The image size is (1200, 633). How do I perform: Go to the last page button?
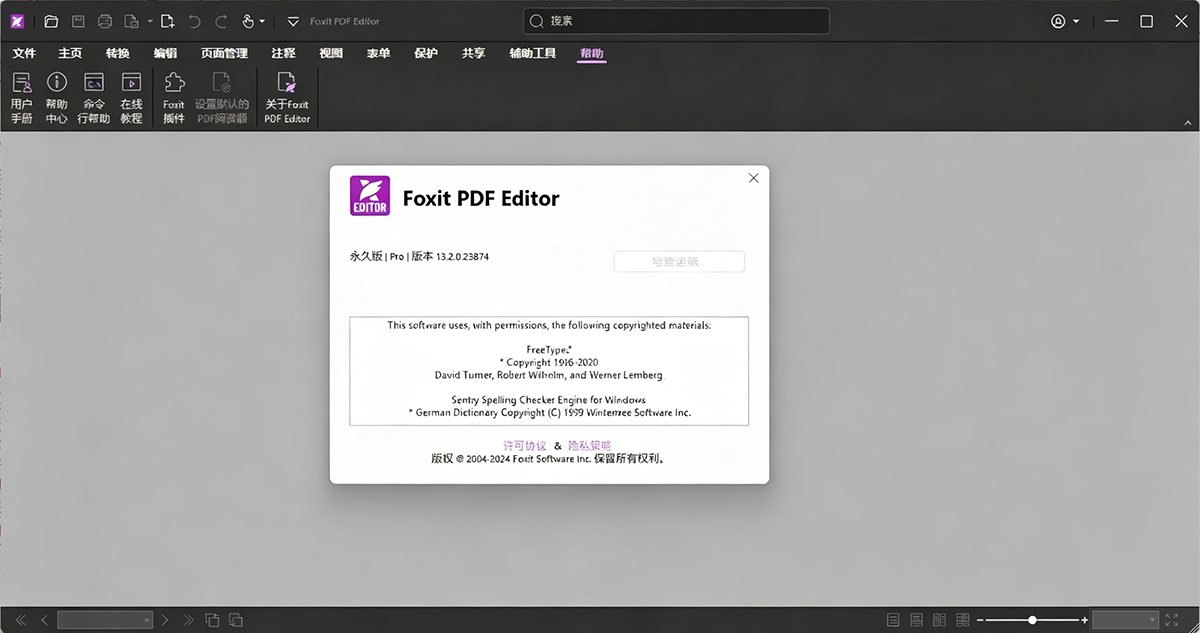[187, 620]
